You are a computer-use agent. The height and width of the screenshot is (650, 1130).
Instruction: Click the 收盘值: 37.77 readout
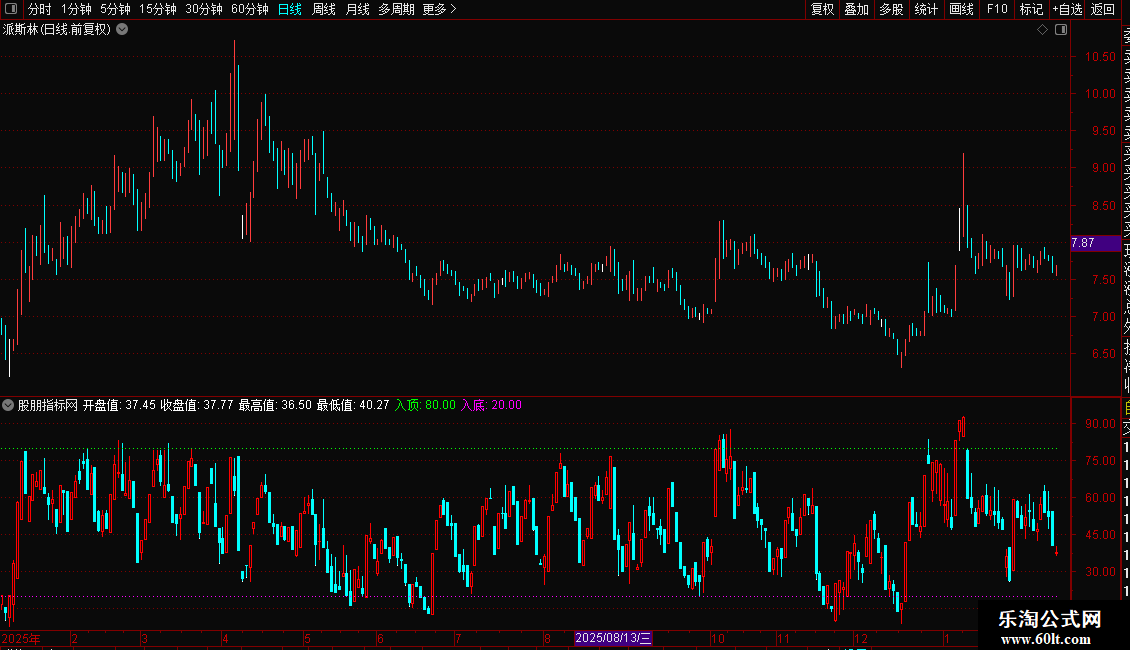pyautogui.click(x=197, y=405)
